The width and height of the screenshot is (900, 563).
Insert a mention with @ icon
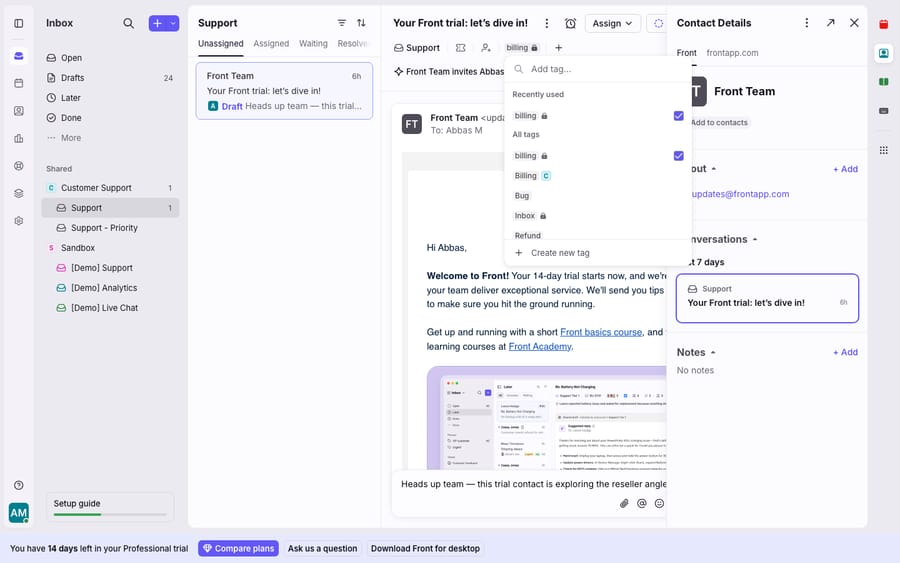(x=642, y=503)
